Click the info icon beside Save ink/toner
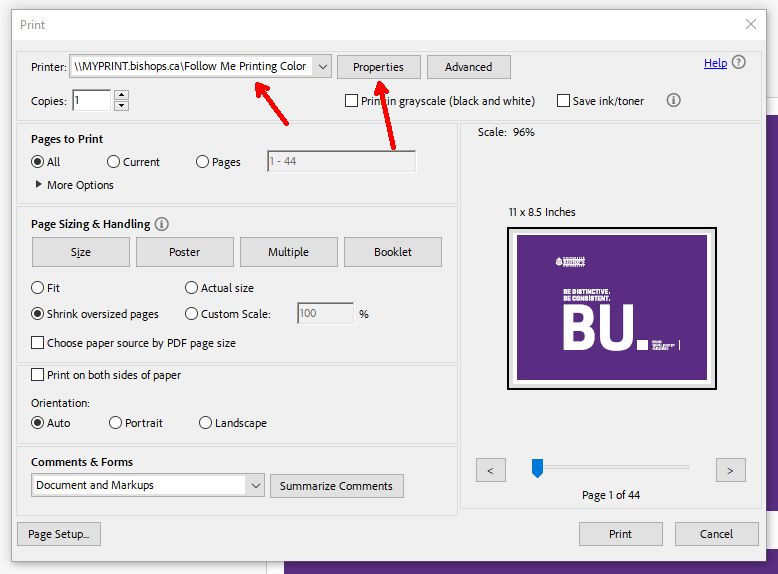The image size is (778, 574). point(673,100)
